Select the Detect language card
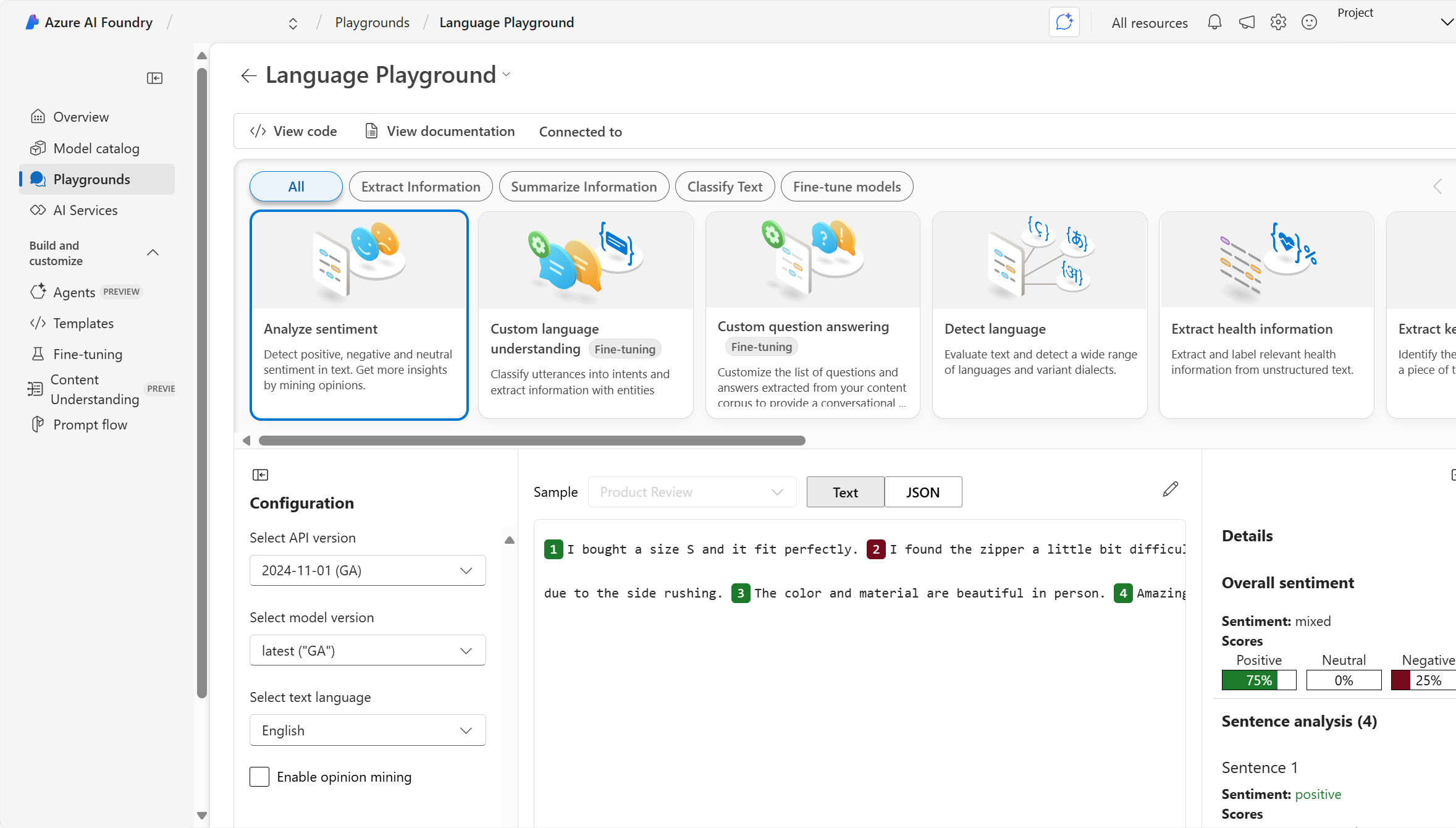Screen dimensions: 1456x828 click(1040, 315)
